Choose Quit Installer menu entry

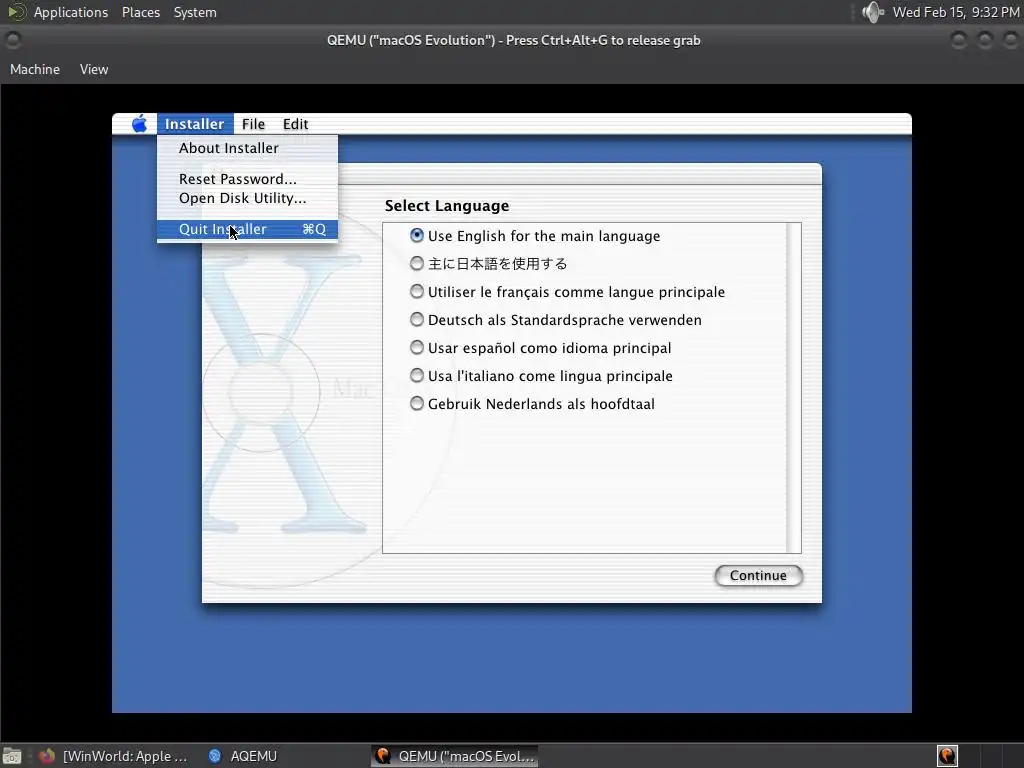point(248,229)
